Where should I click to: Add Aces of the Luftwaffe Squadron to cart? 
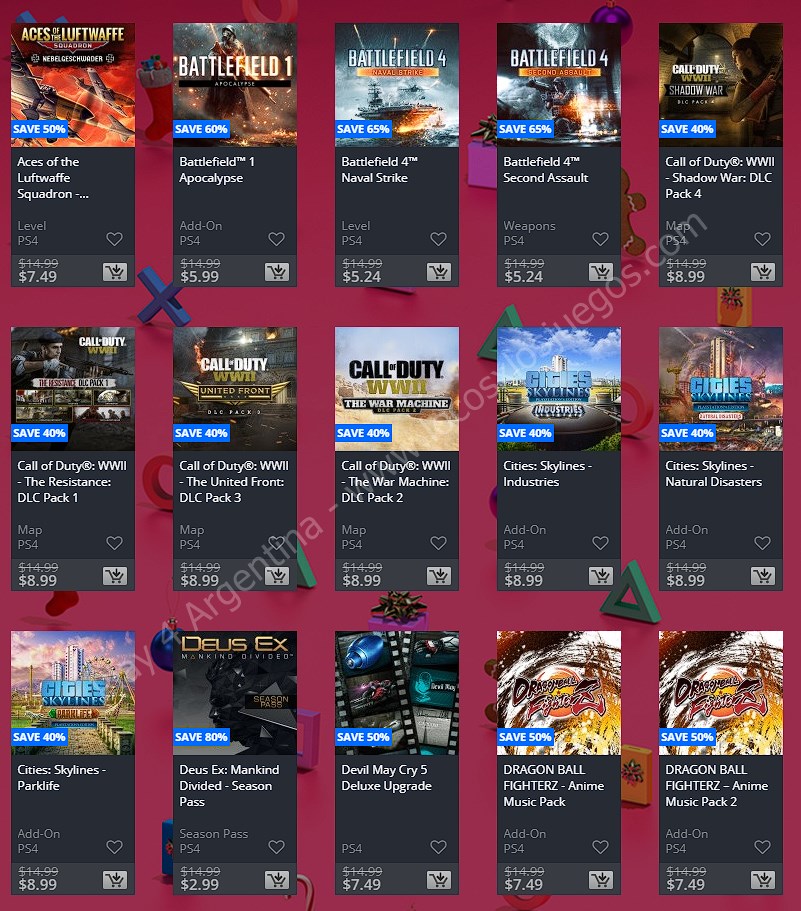coord(114,271)
